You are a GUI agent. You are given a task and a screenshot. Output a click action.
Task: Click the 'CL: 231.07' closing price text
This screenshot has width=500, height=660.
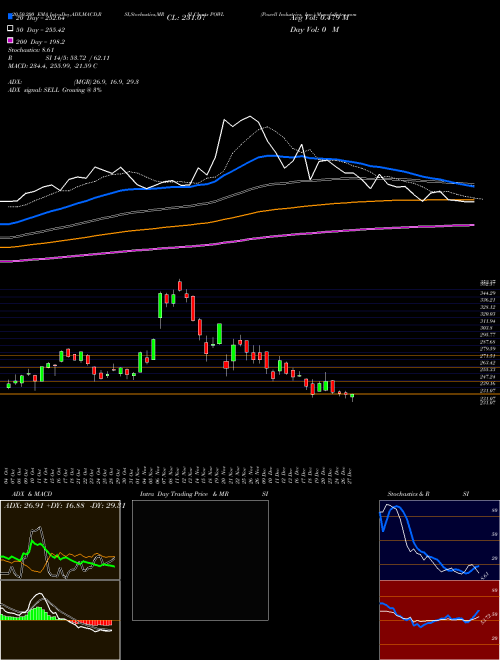[186, 18]
